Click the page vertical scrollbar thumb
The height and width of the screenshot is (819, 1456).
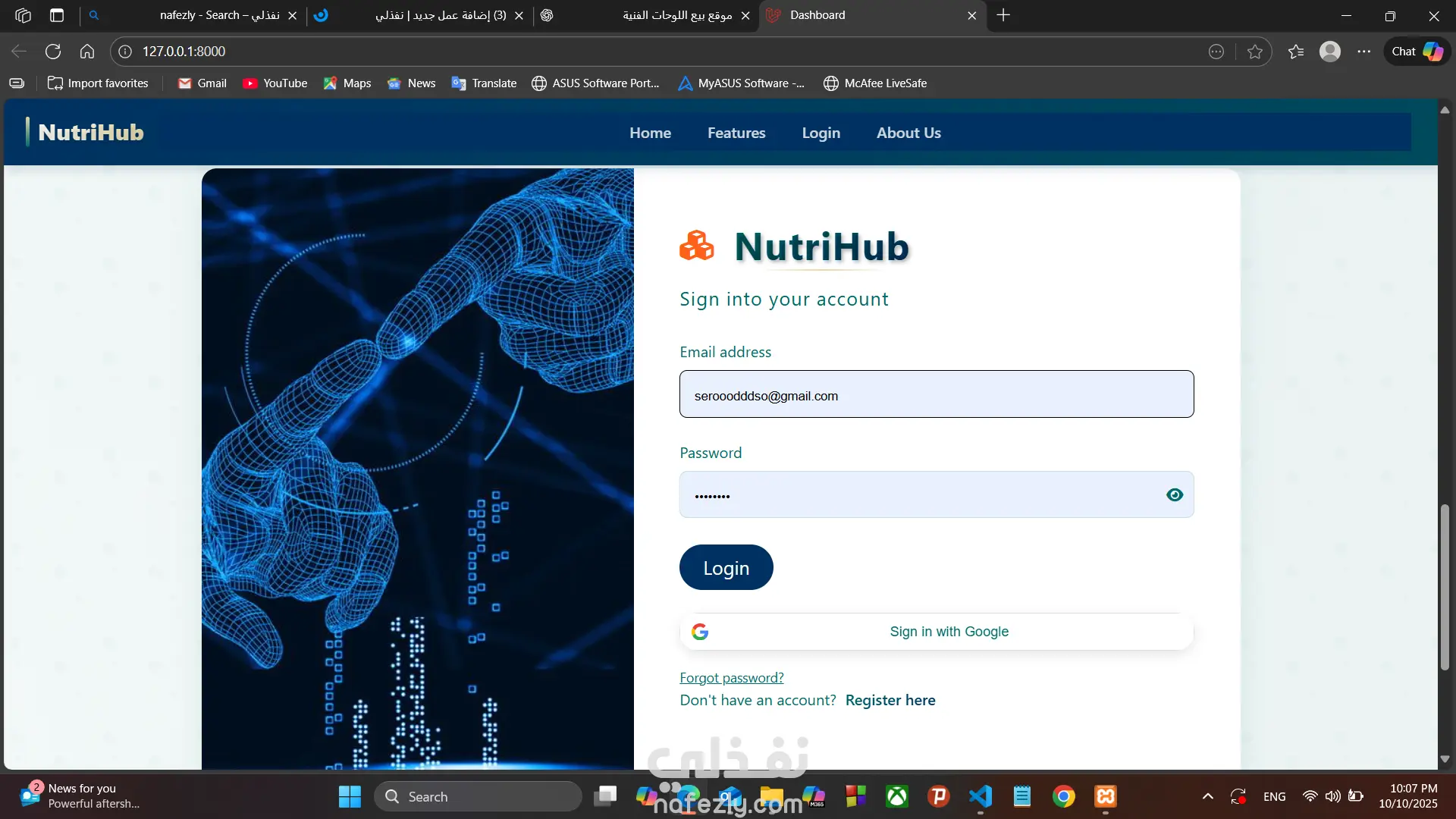tap(1445, 588)
